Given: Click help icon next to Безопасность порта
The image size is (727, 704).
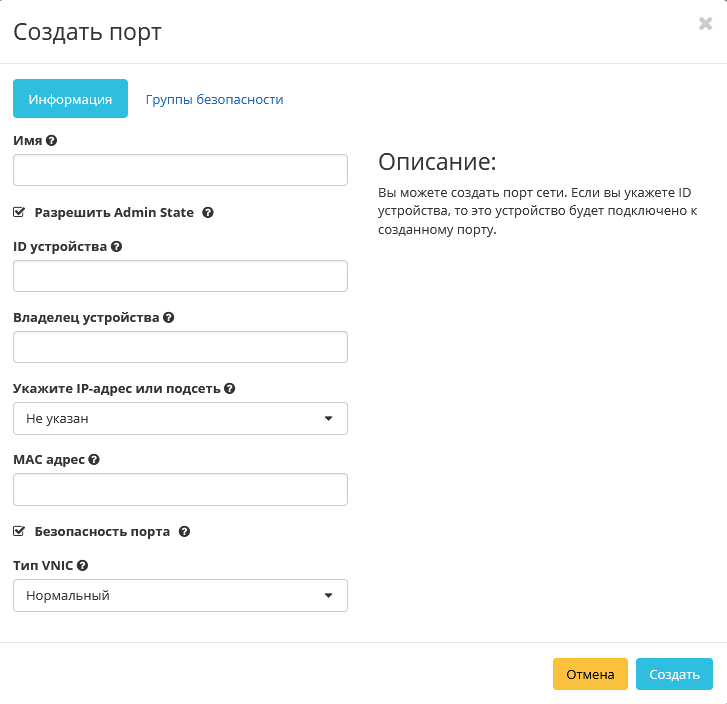Looking at the screenshot, I should (x=184, y=532).
